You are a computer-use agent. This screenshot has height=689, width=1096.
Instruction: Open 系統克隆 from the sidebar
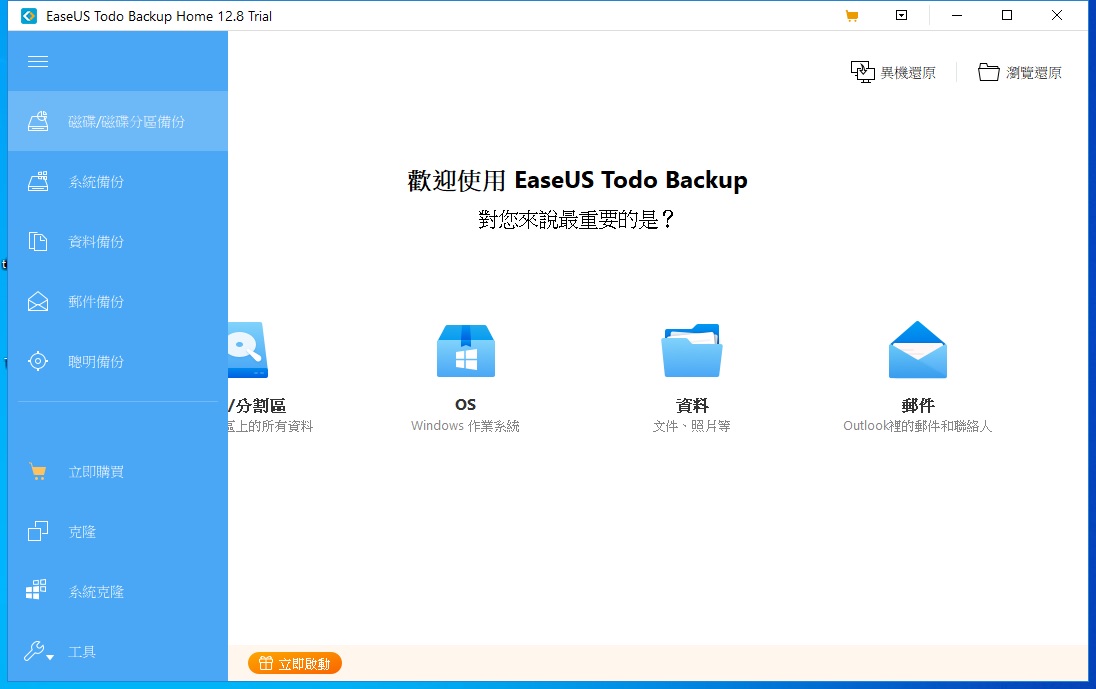click(x=96, y=592)
